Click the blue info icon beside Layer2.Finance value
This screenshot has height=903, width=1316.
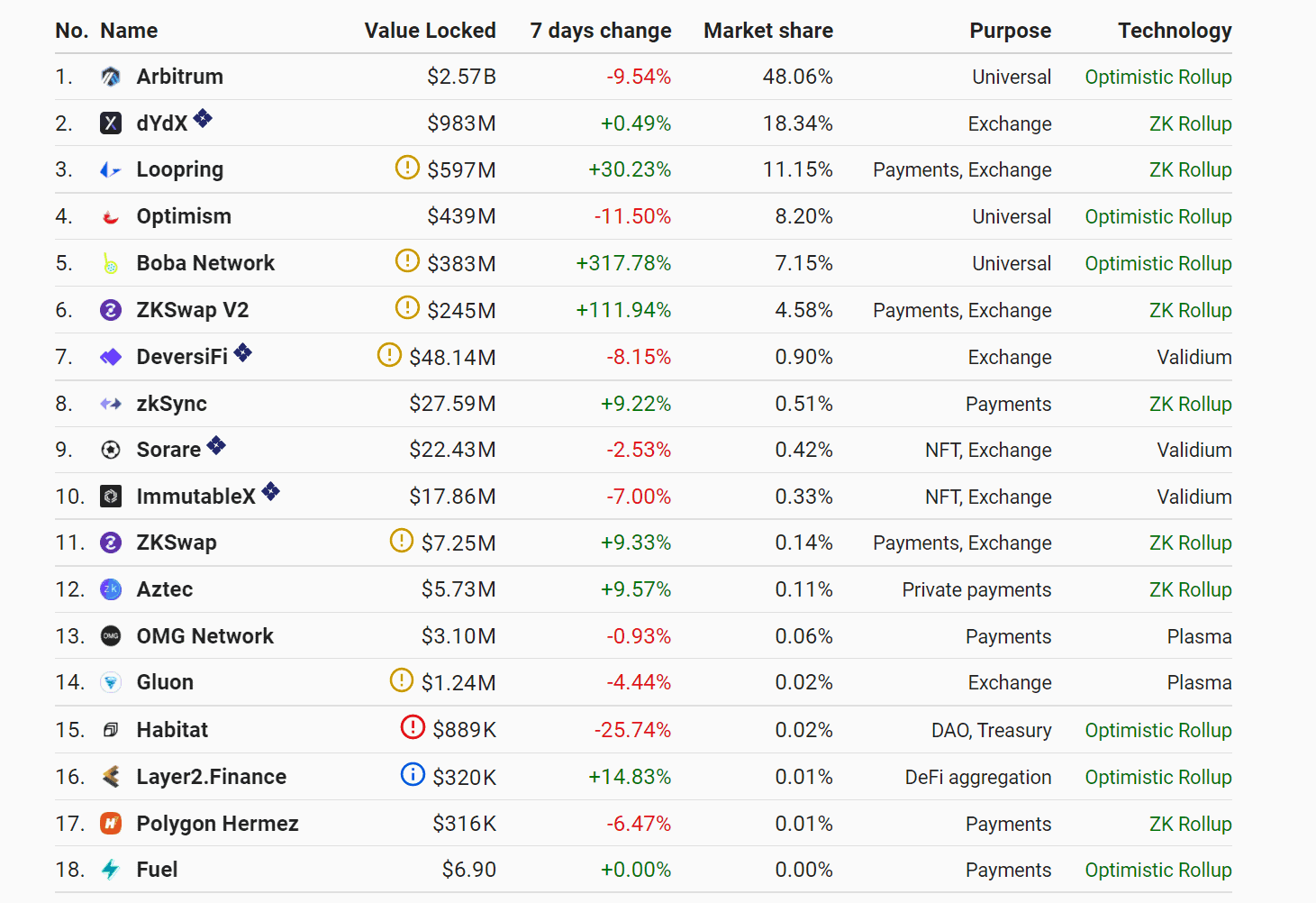pos(413,774)
